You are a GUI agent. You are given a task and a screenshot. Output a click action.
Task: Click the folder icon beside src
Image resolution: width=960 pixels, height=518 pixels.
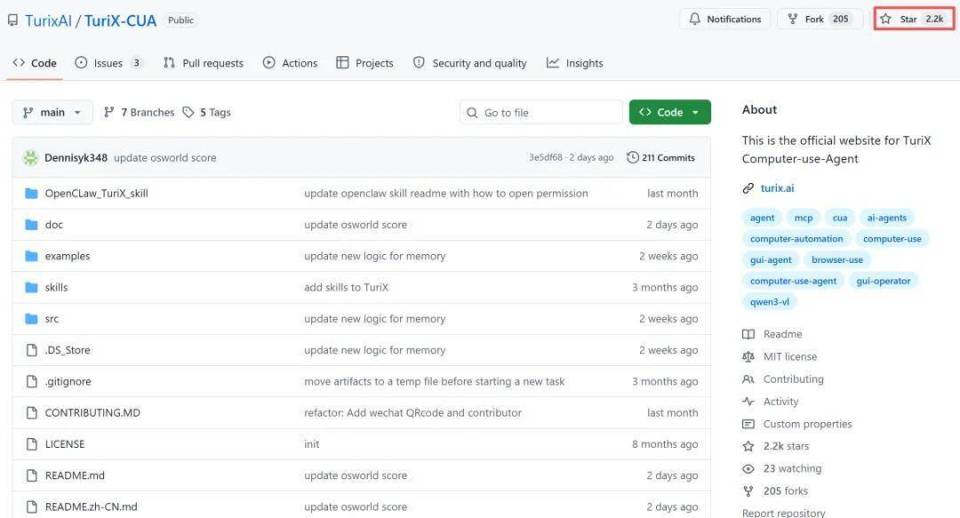point(31,318)
